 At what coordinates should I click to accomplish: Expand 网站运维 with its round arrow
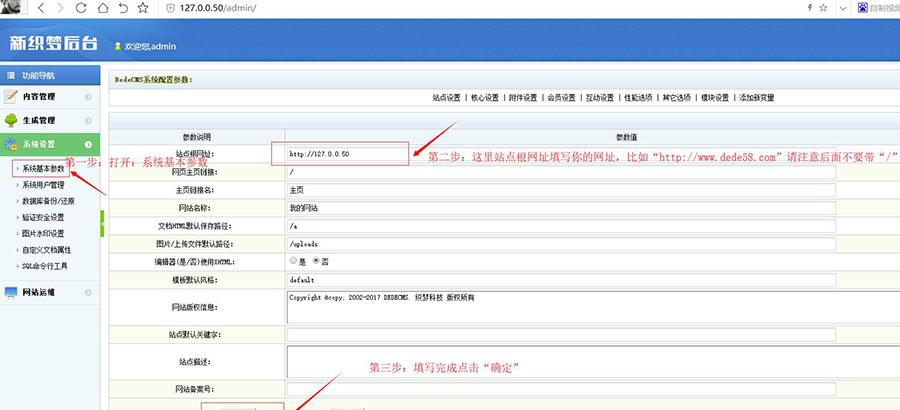click(88, 292)
